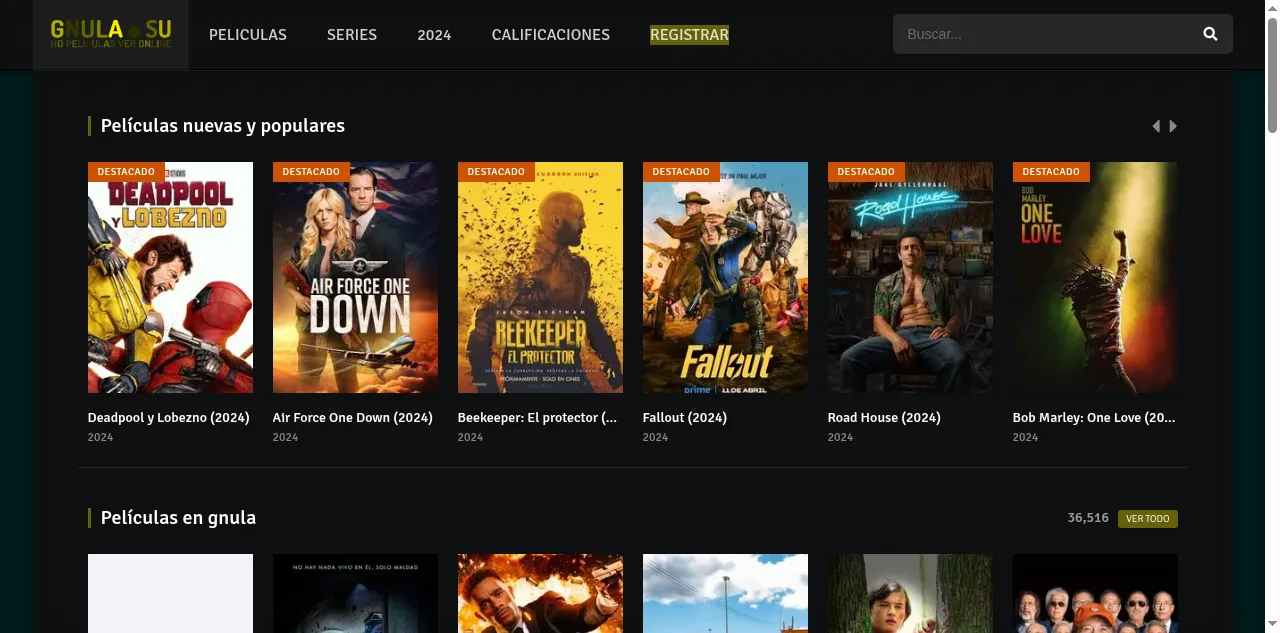The width and height of the screenshot is (1280, 633).
Task: Open the REGISTRAR link
Action: click(x=689, y=35)
